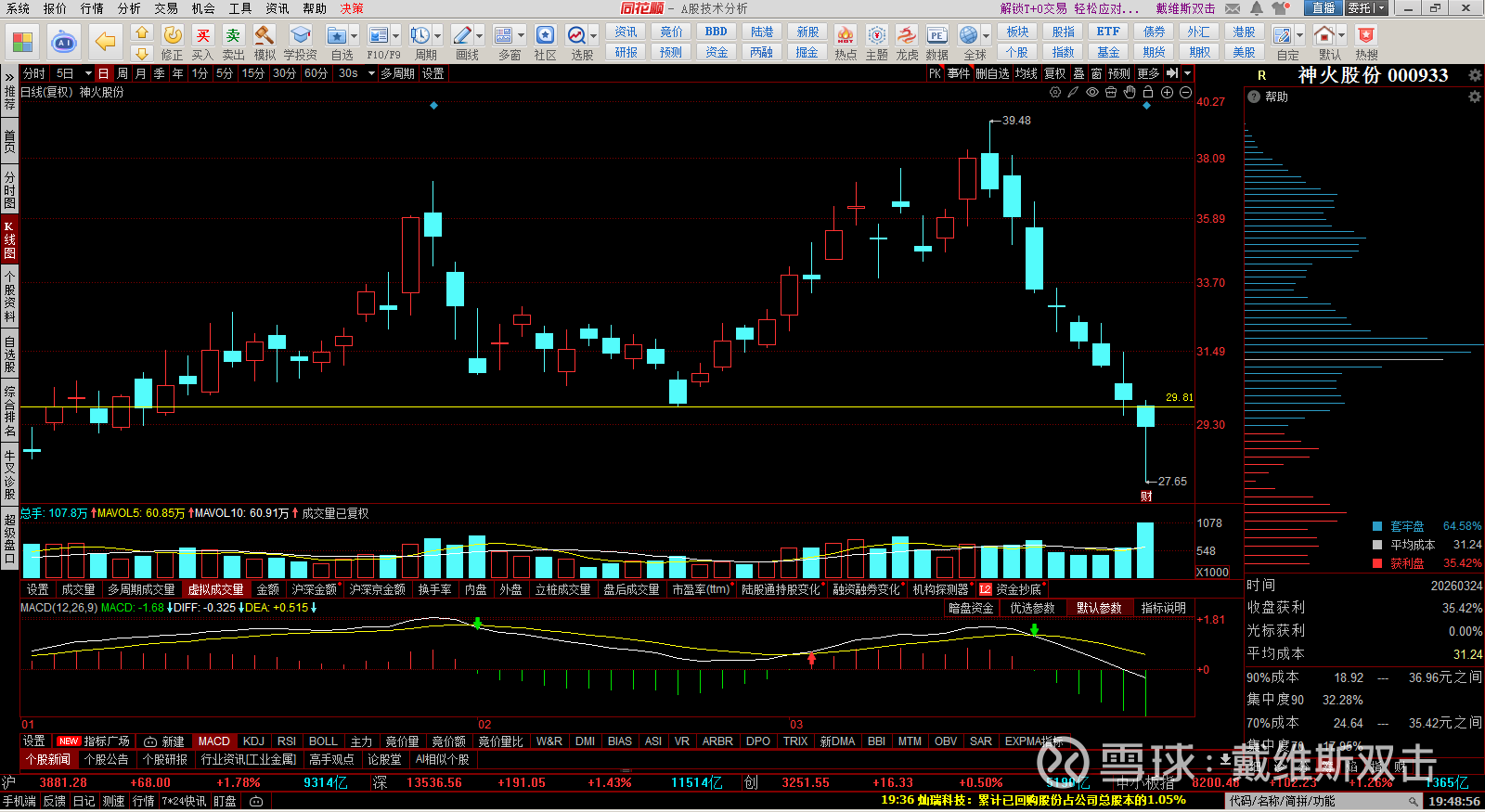This screenshot has width=1485, height=812.
Task: Open the 龙虎 dragon icon
Action: [x=907, y=43]
